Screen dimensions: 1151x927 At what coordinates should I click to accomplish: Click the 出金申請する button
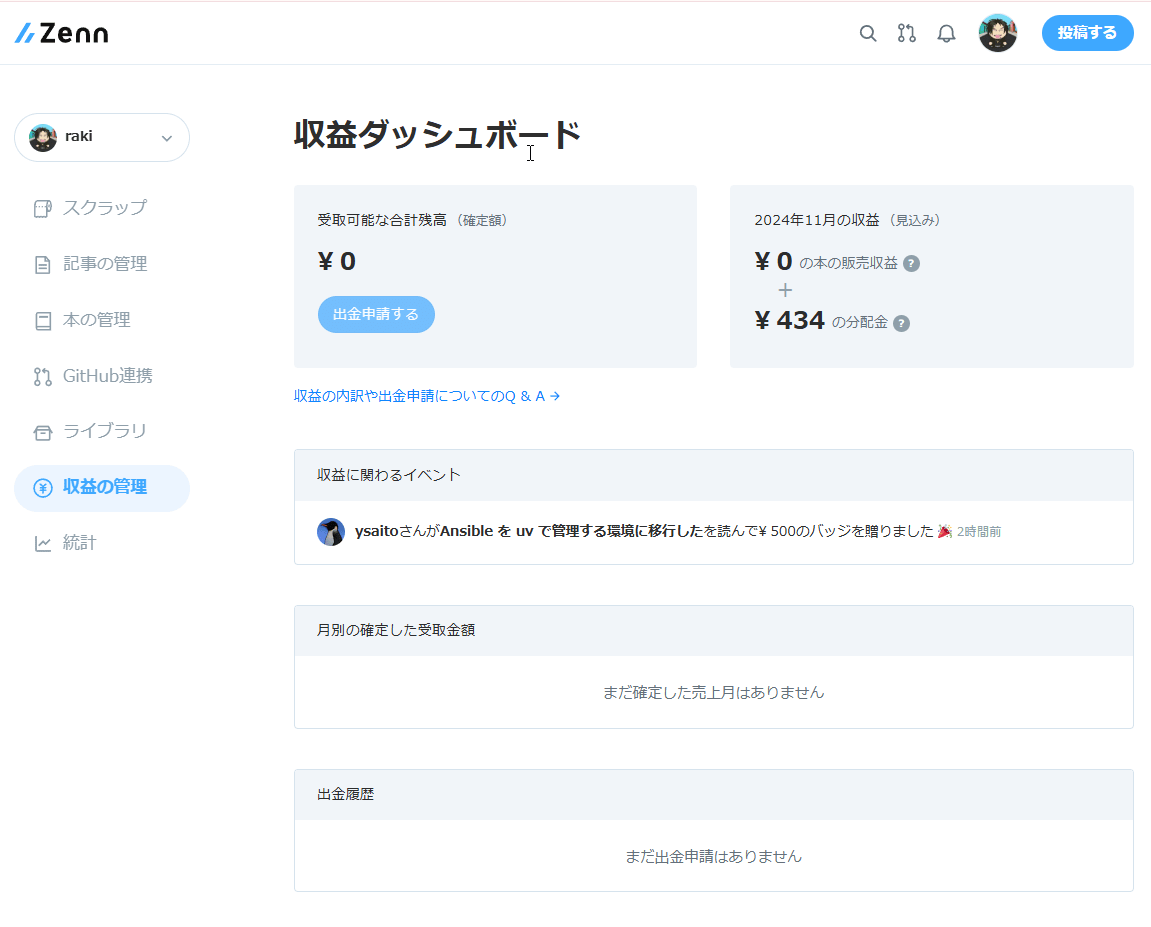[x=376, y=314]
